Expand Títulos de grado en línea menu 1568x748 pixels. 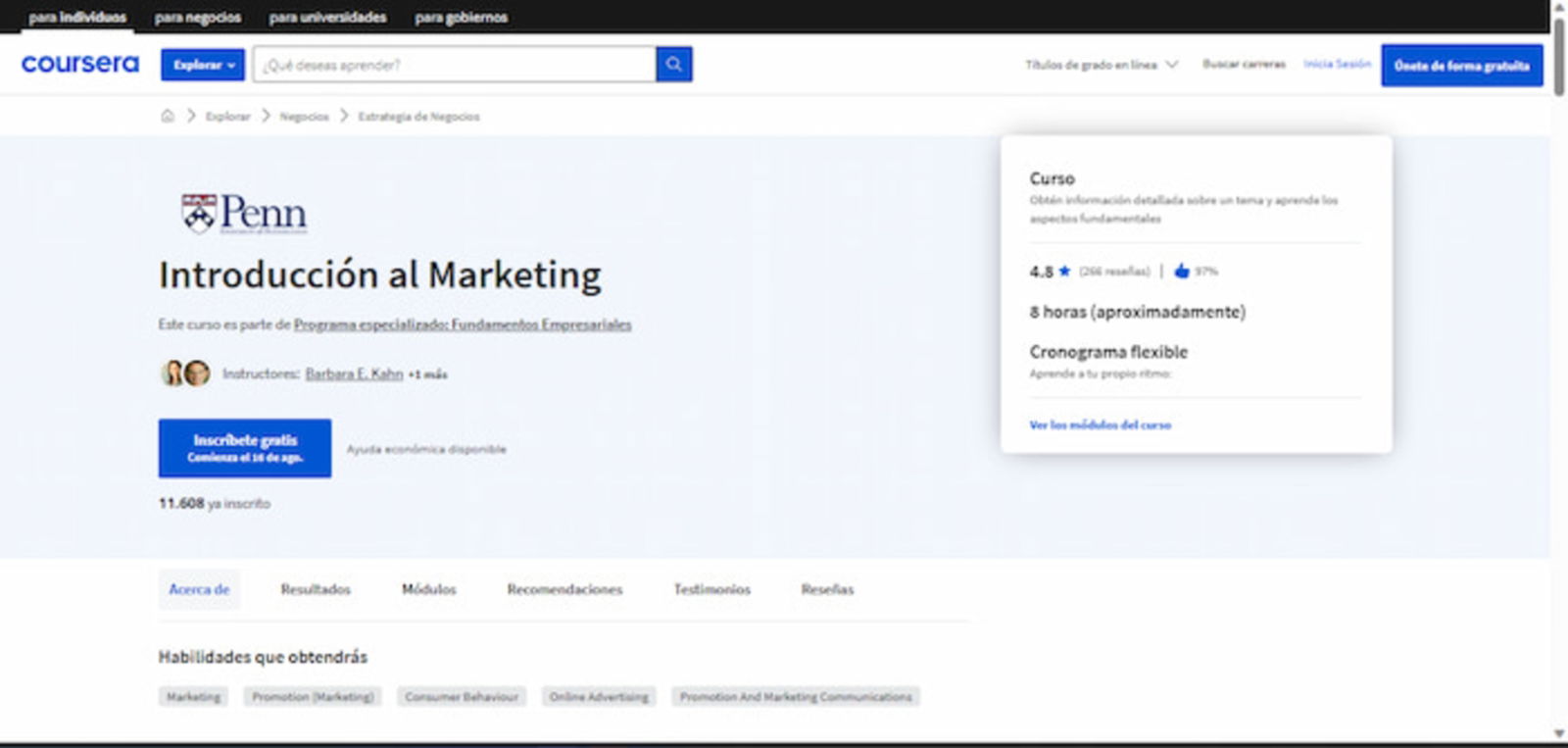(x=1102, y=65)
